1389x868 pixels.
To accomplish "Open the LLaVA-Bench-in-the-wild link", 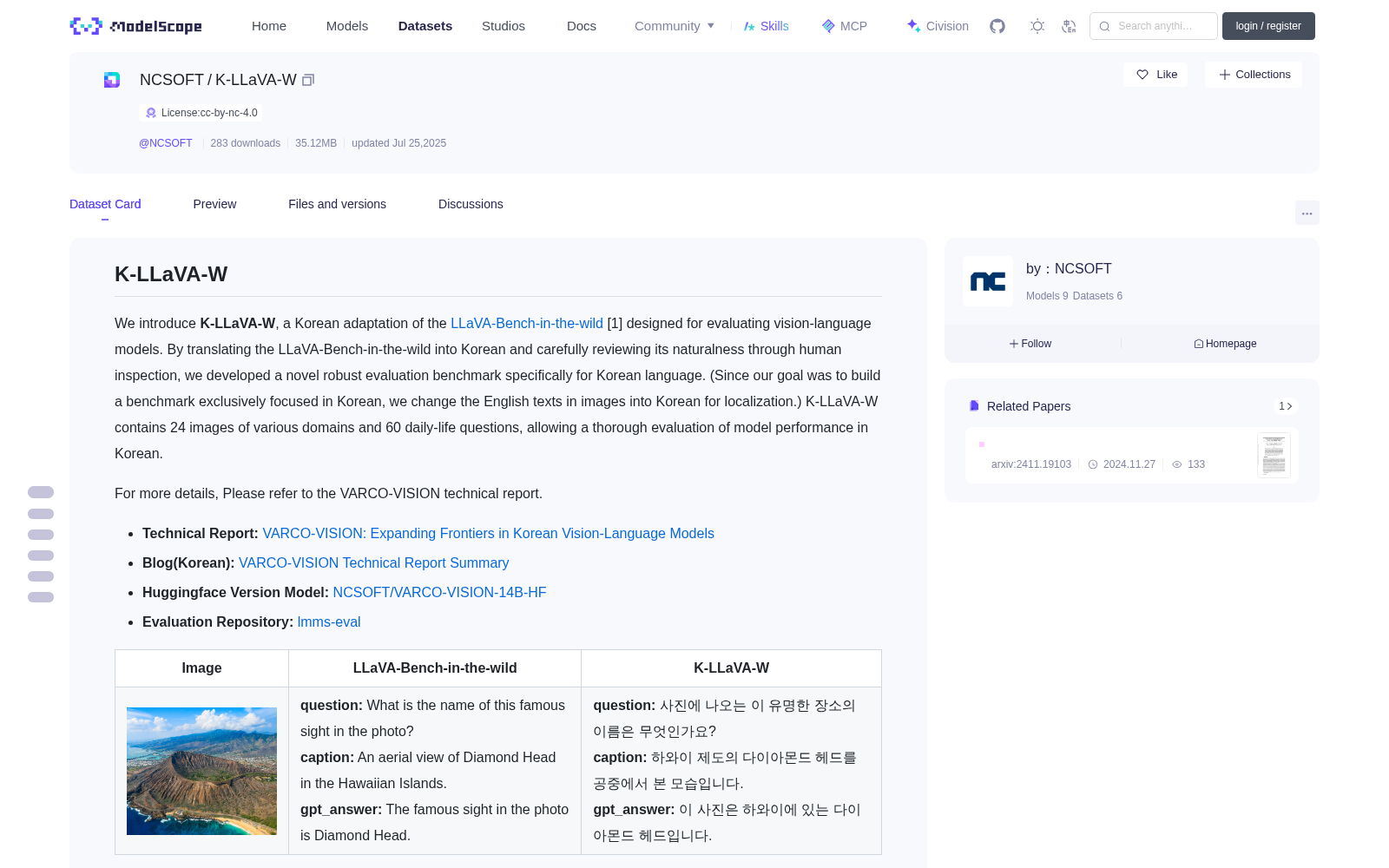I will 527,323.
